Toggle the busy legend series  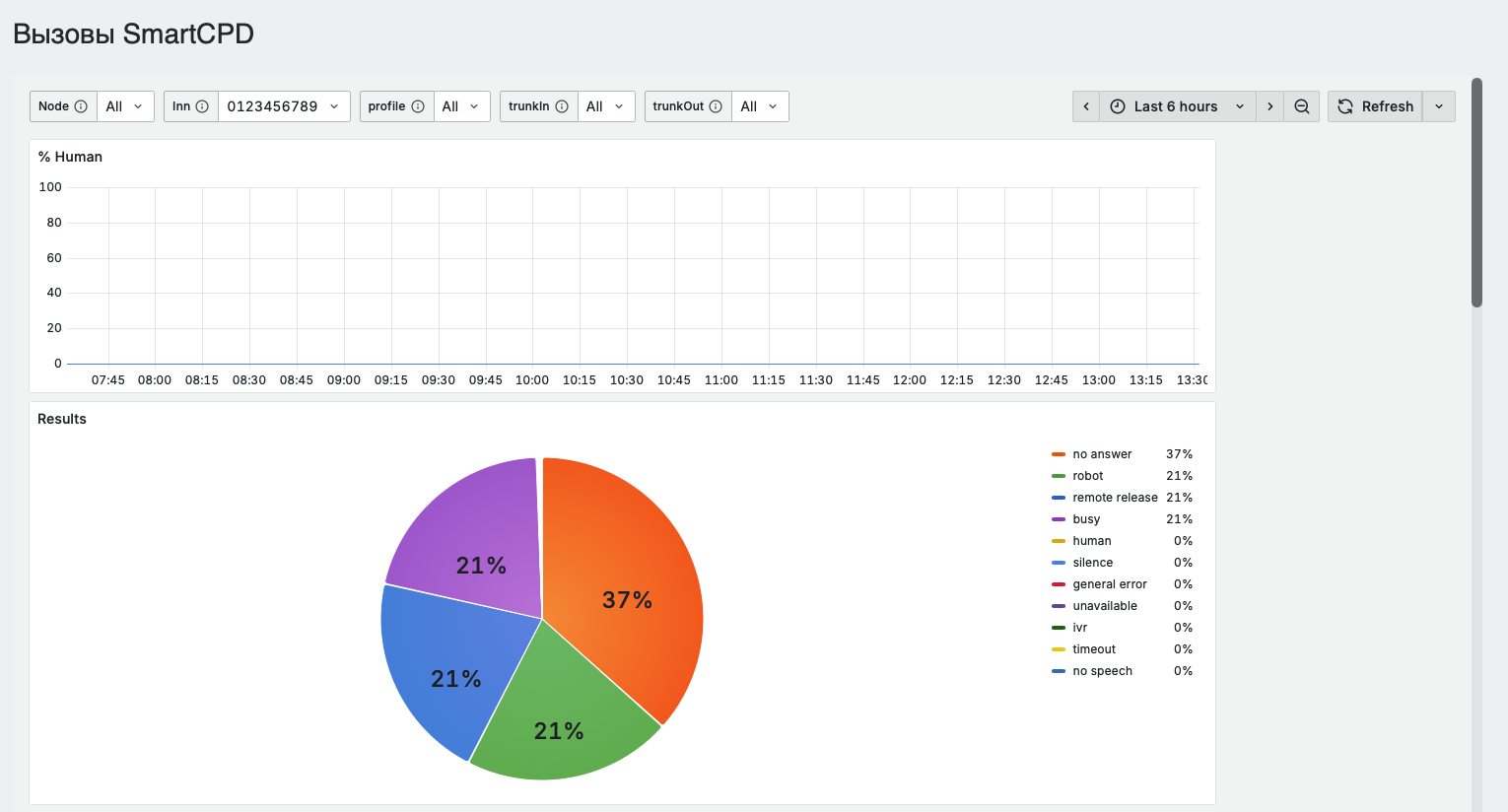(x=1086, y=519)
